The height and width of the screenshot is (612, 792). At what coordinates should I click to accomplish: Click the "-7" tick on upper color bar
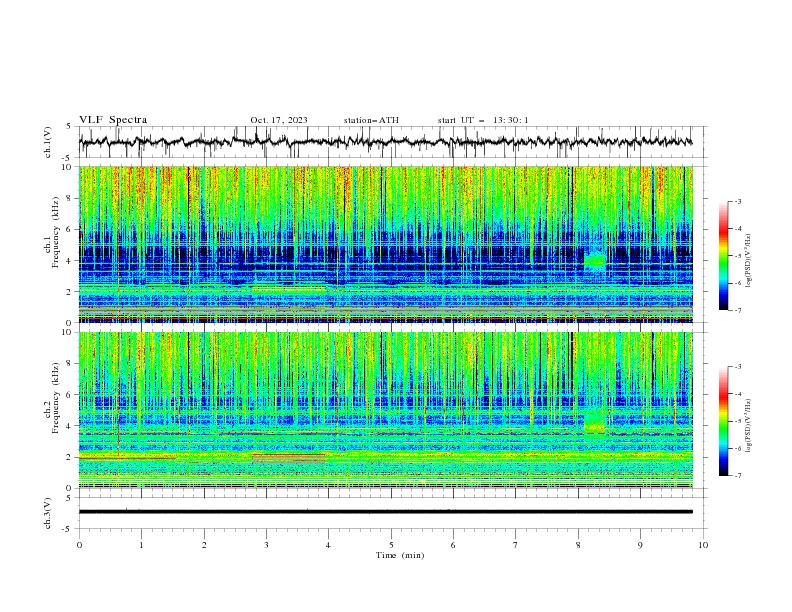(737, 311)
